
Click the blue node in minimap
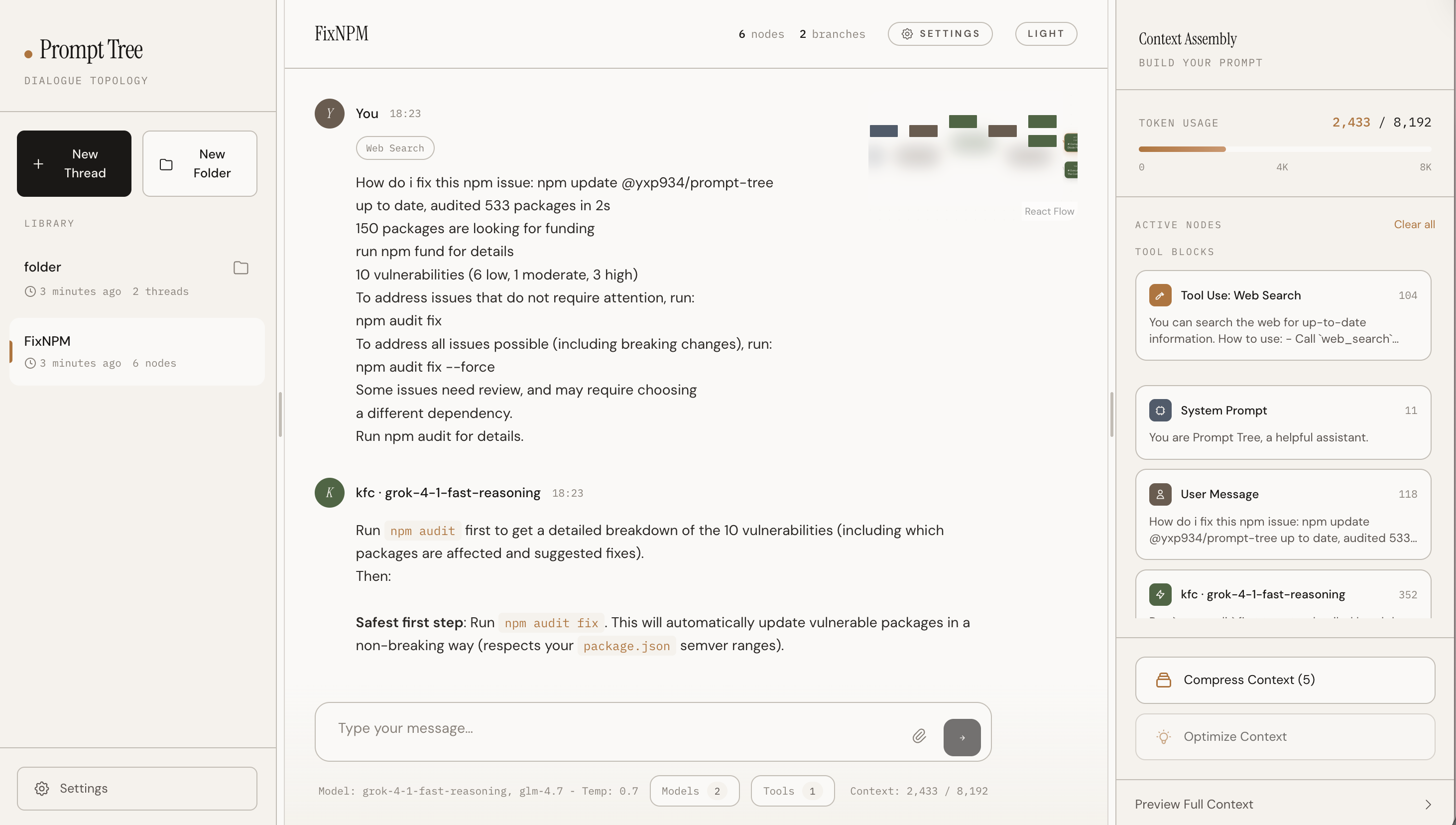[883, 131]
